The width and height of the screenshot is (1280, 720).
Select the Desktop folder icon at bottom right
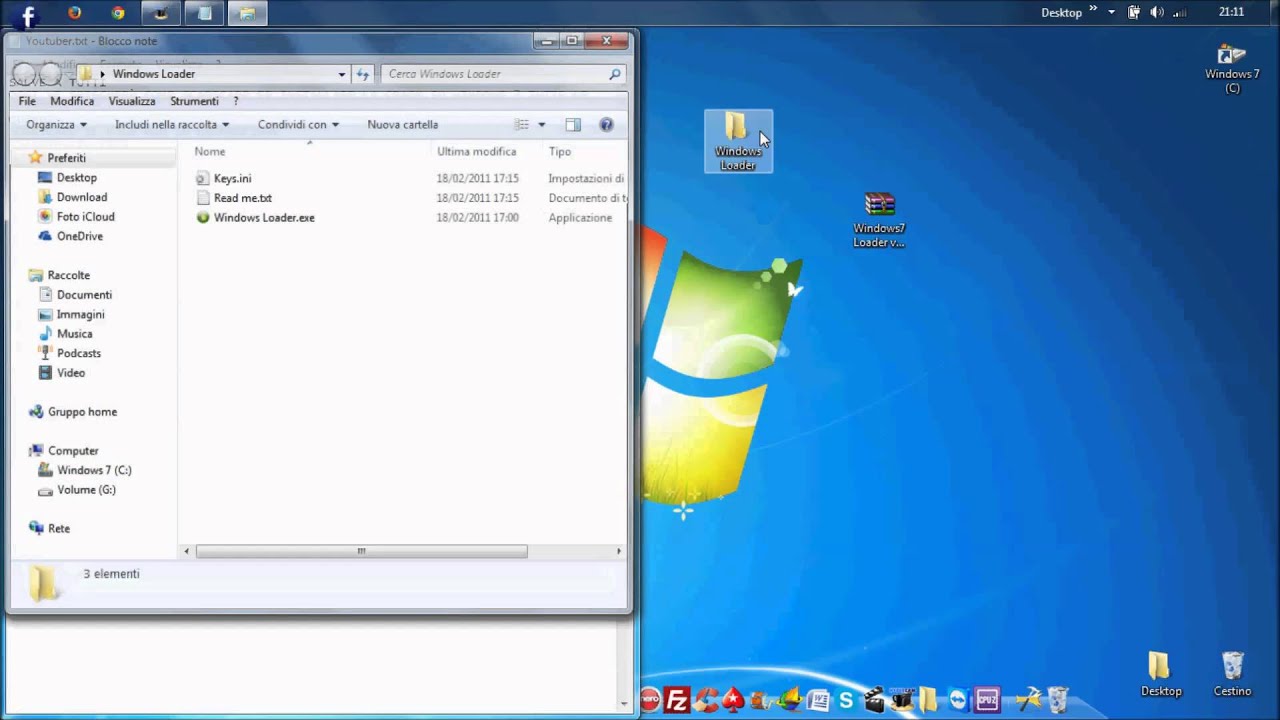pos(1160,674)
